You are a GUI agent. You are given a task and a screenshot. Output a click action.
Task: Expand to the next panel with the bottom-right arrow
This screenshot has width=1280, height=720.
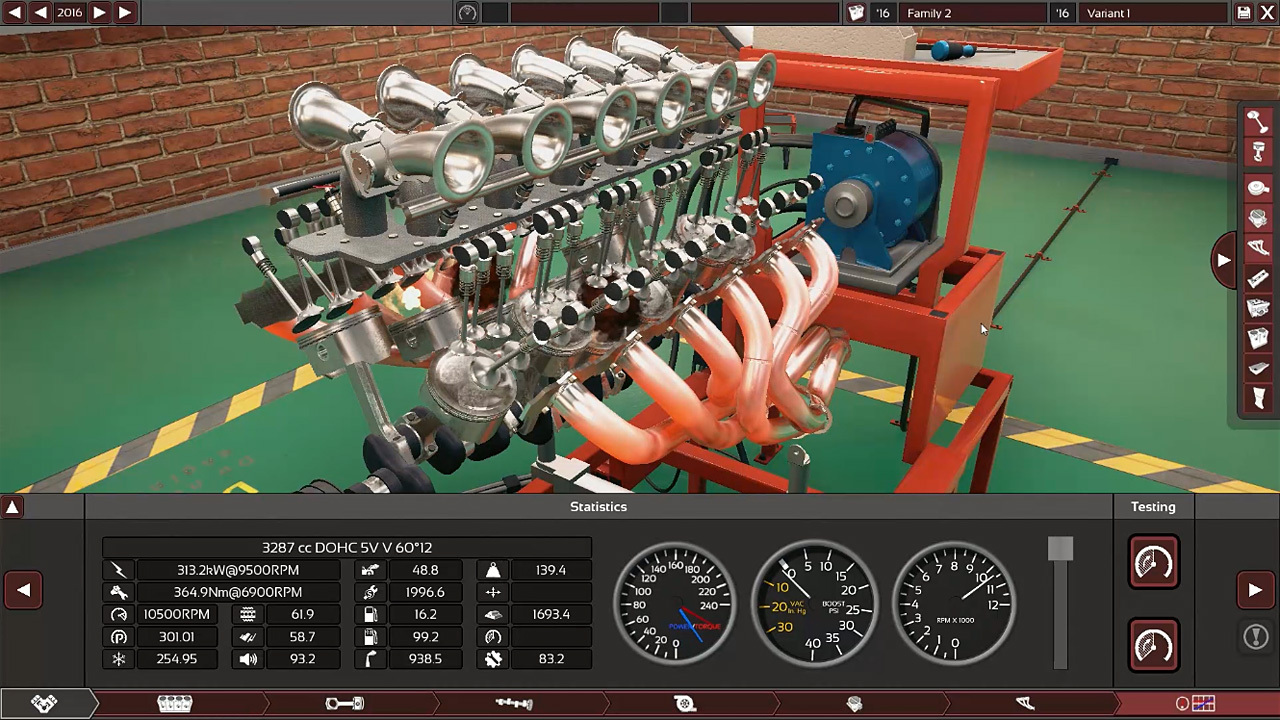(x=1255, y=590)
